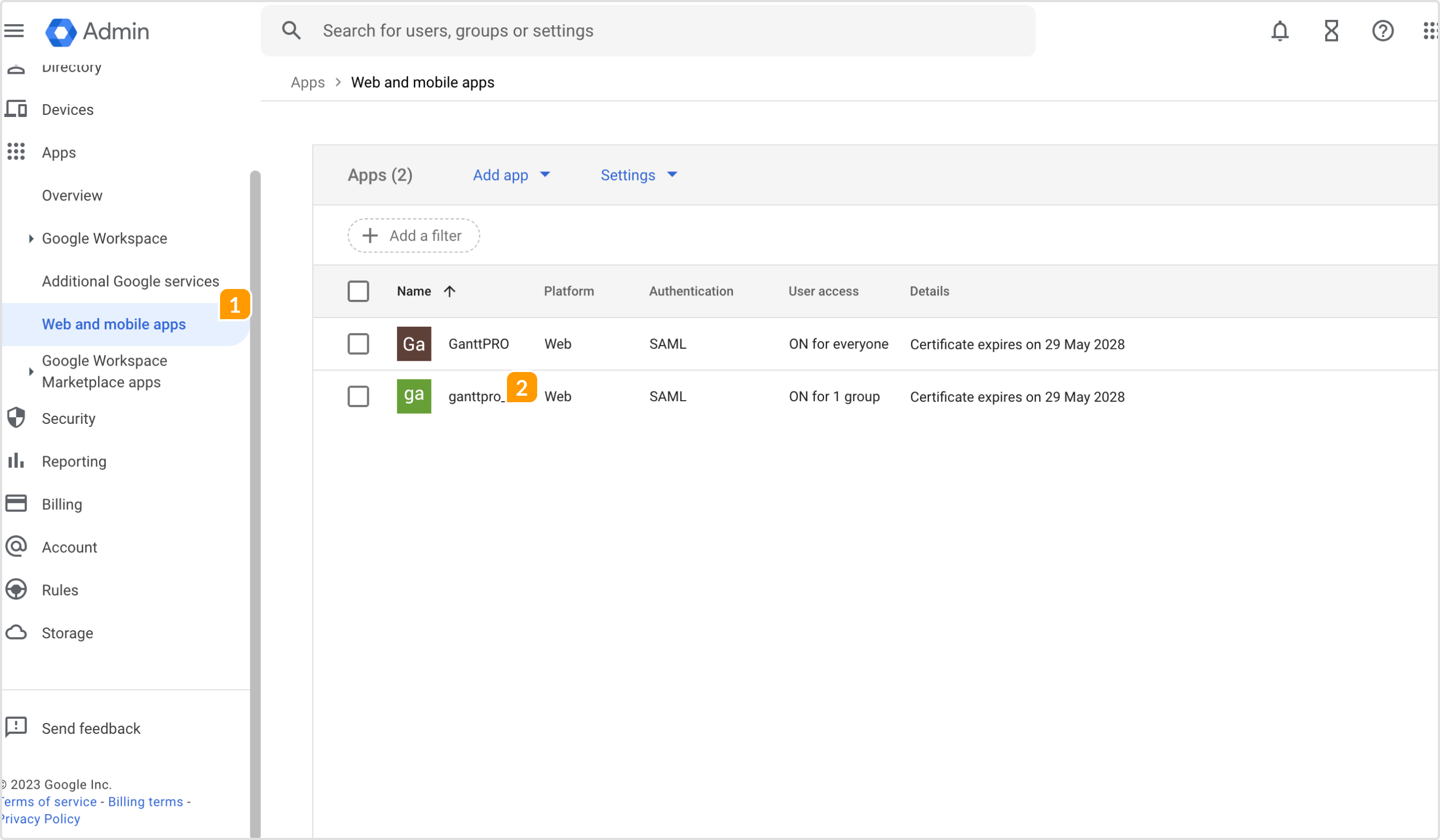Click the Platform column header
The width and height of the screenshot is (1440, 840).
(568, 292)
